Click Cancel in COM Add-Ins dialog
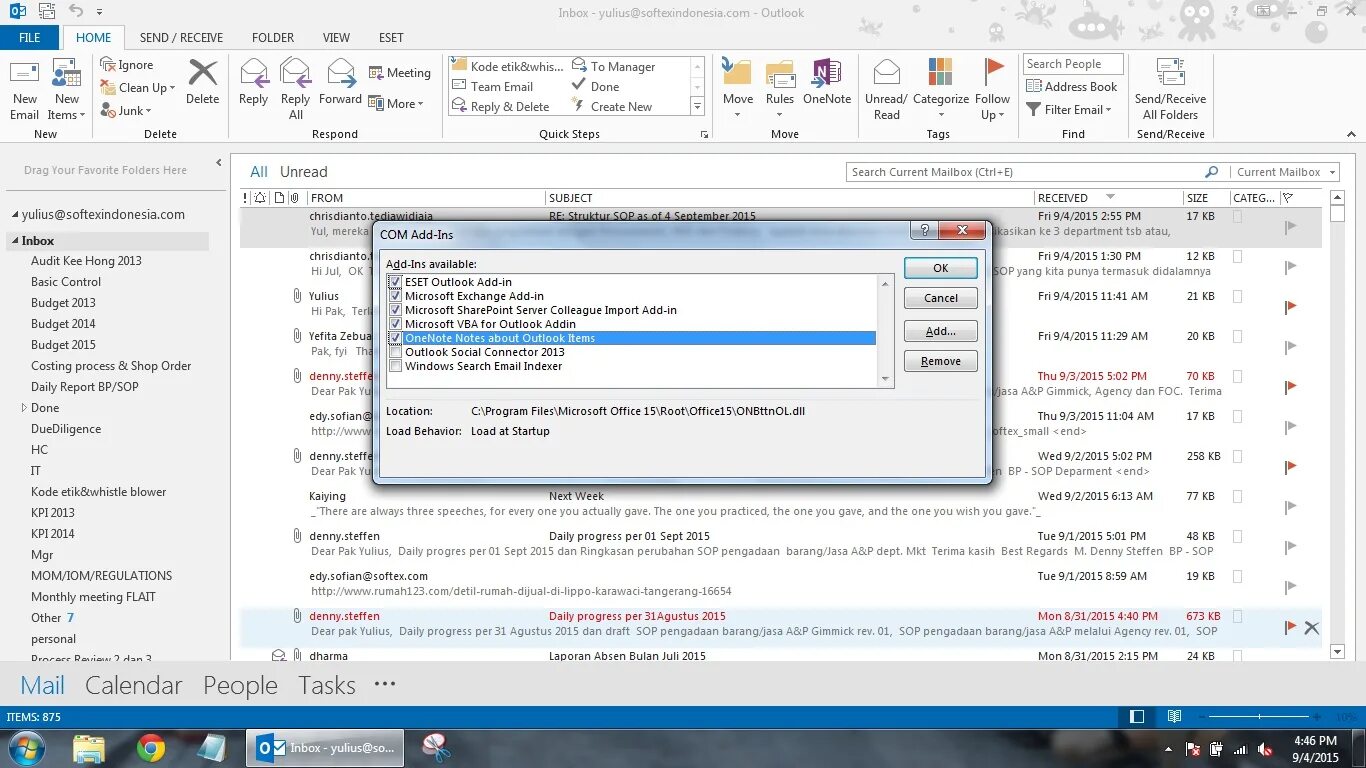The height and width of the screenshot is (768, 1366). (x=941, y=298)
